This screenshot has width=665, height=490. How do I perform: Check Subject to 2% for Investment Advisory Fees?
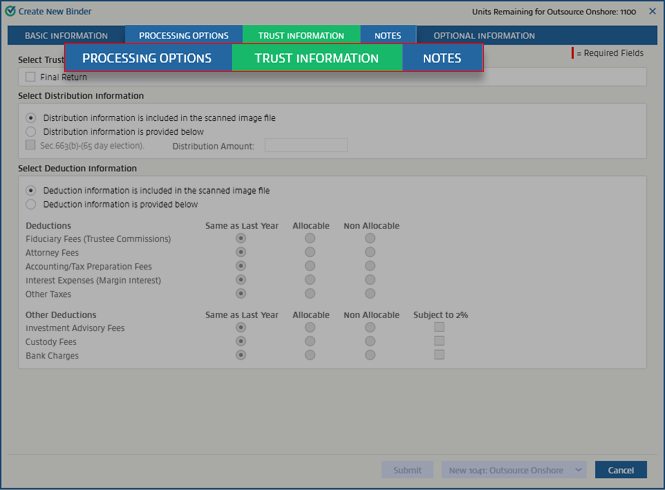[439, 328]
